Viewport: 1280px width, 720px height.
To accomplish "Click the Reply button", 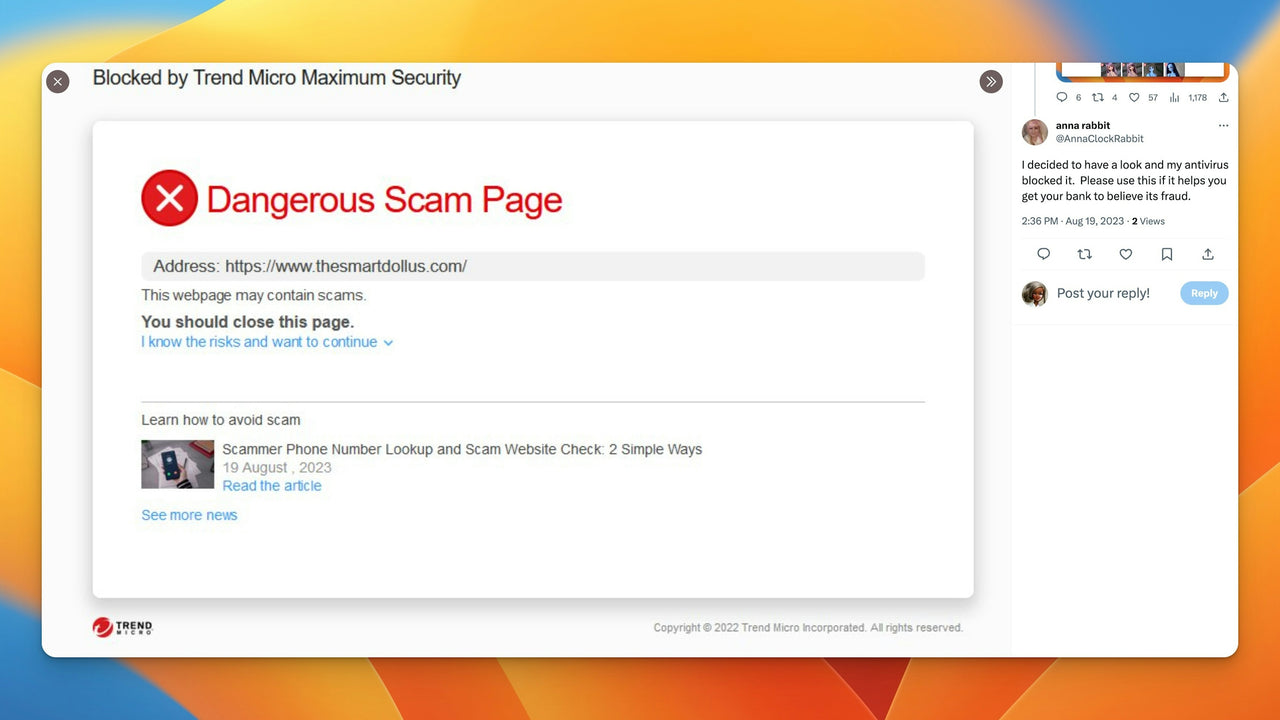I will (x=1204, y=293).
